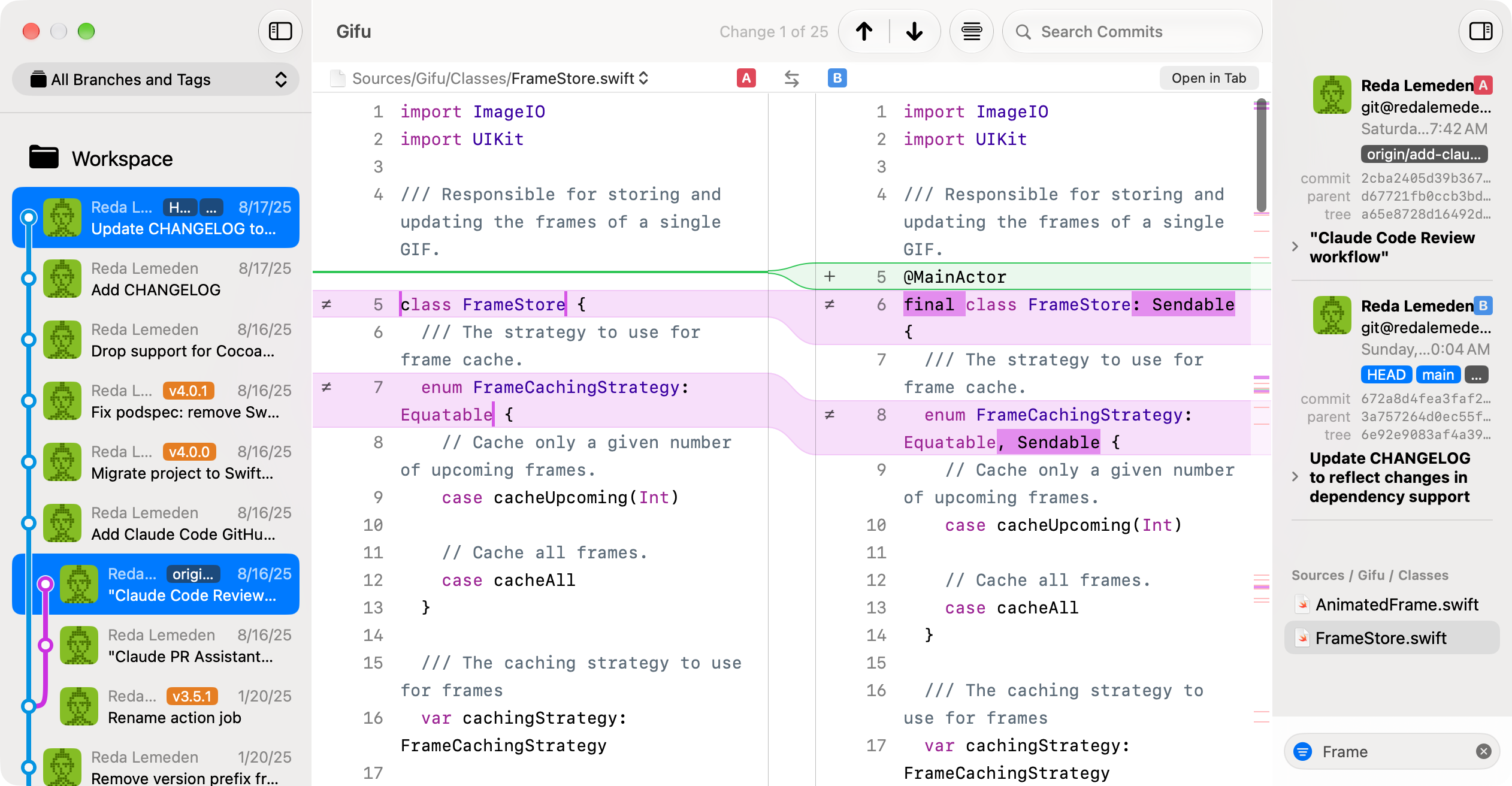The width and height of the screenshot is (1512, 786).
Task: Click the v3.5.1 tag badge
Action: pyautogui.click(x=192, y=696)
